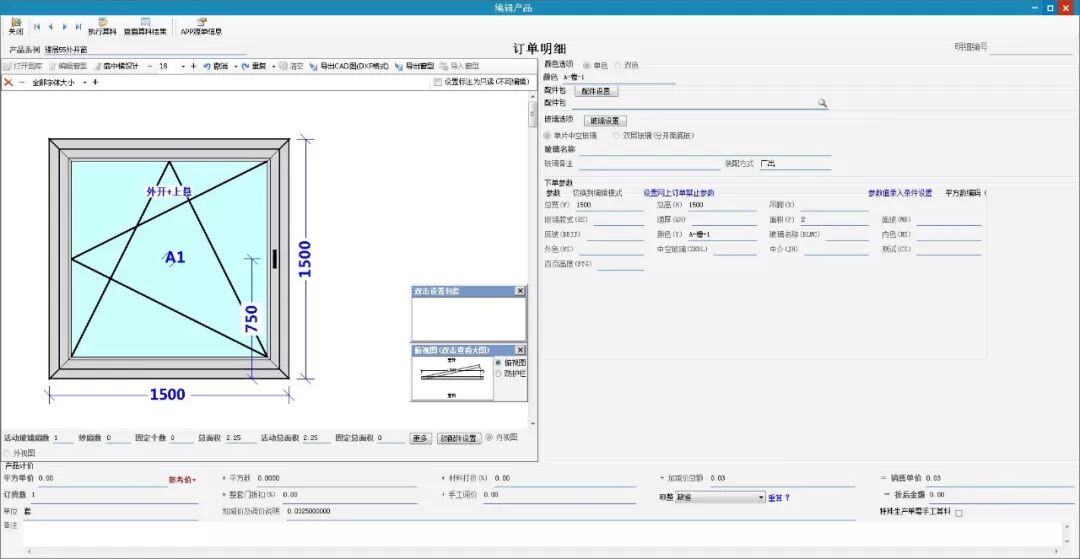Image resolution: width=1080 pixels, height=559 pixels.
Task: Click 切换到编辑模式 link
Action: point(597,193)
